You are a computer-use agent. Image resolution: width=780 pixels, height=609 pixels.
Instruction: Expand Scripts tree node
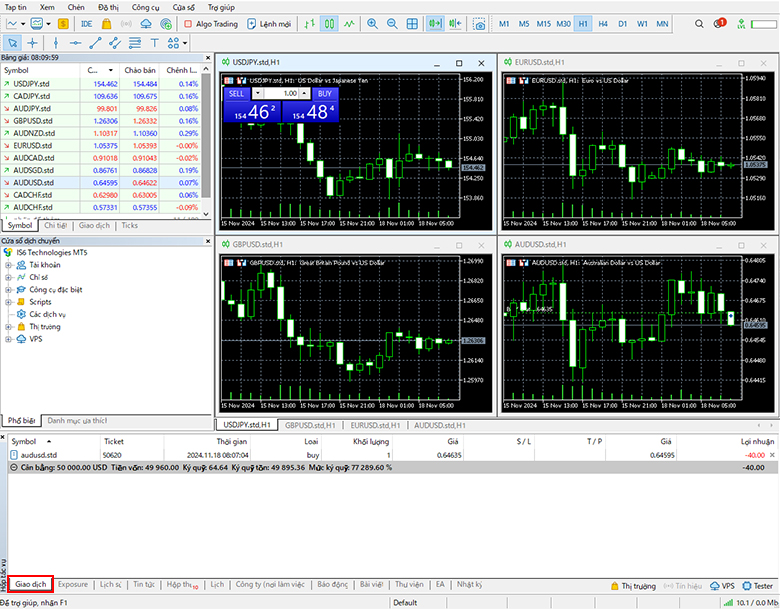[x=8, y=302]
